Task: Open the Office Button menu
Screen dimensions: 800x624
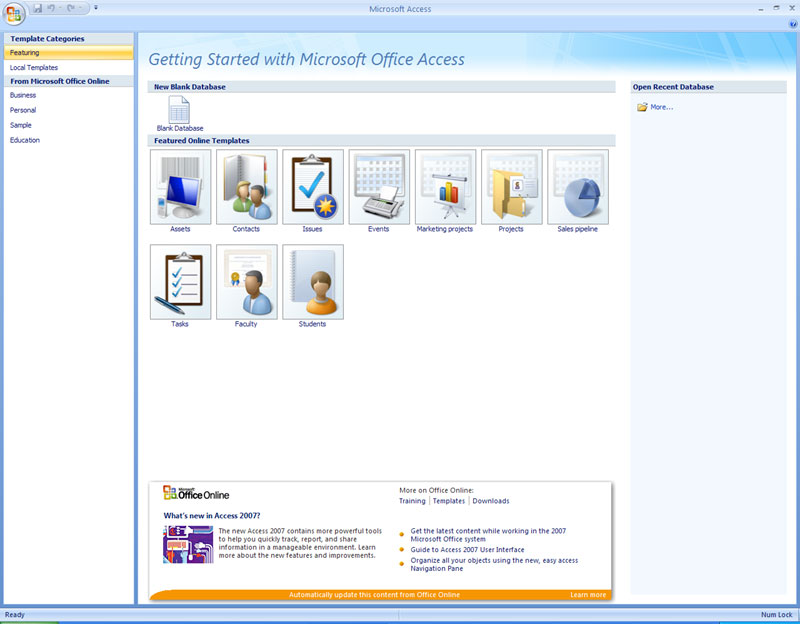Action: click(x=14, y=13)
